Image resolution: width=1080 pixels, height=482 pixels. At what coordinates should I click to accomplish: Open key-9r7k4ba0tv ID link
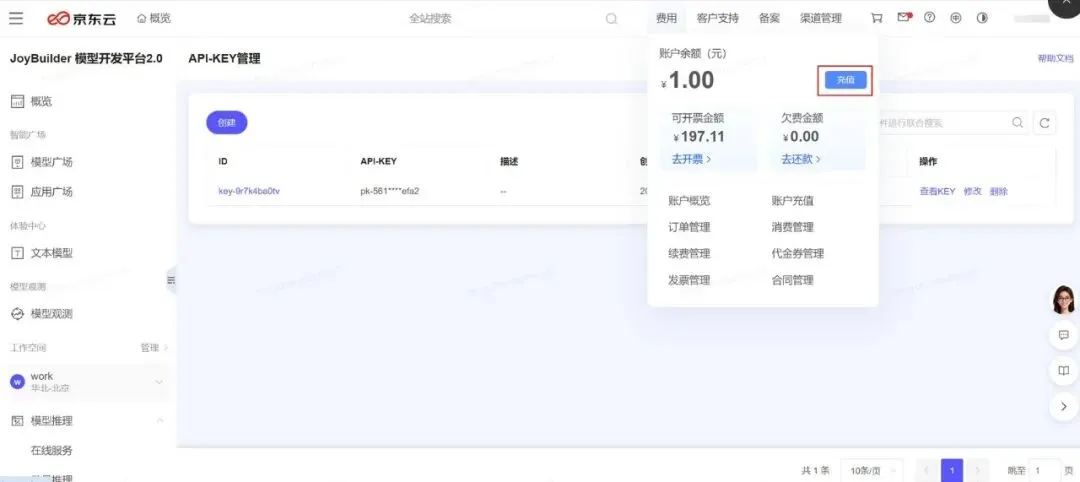[x=249, y=191]
